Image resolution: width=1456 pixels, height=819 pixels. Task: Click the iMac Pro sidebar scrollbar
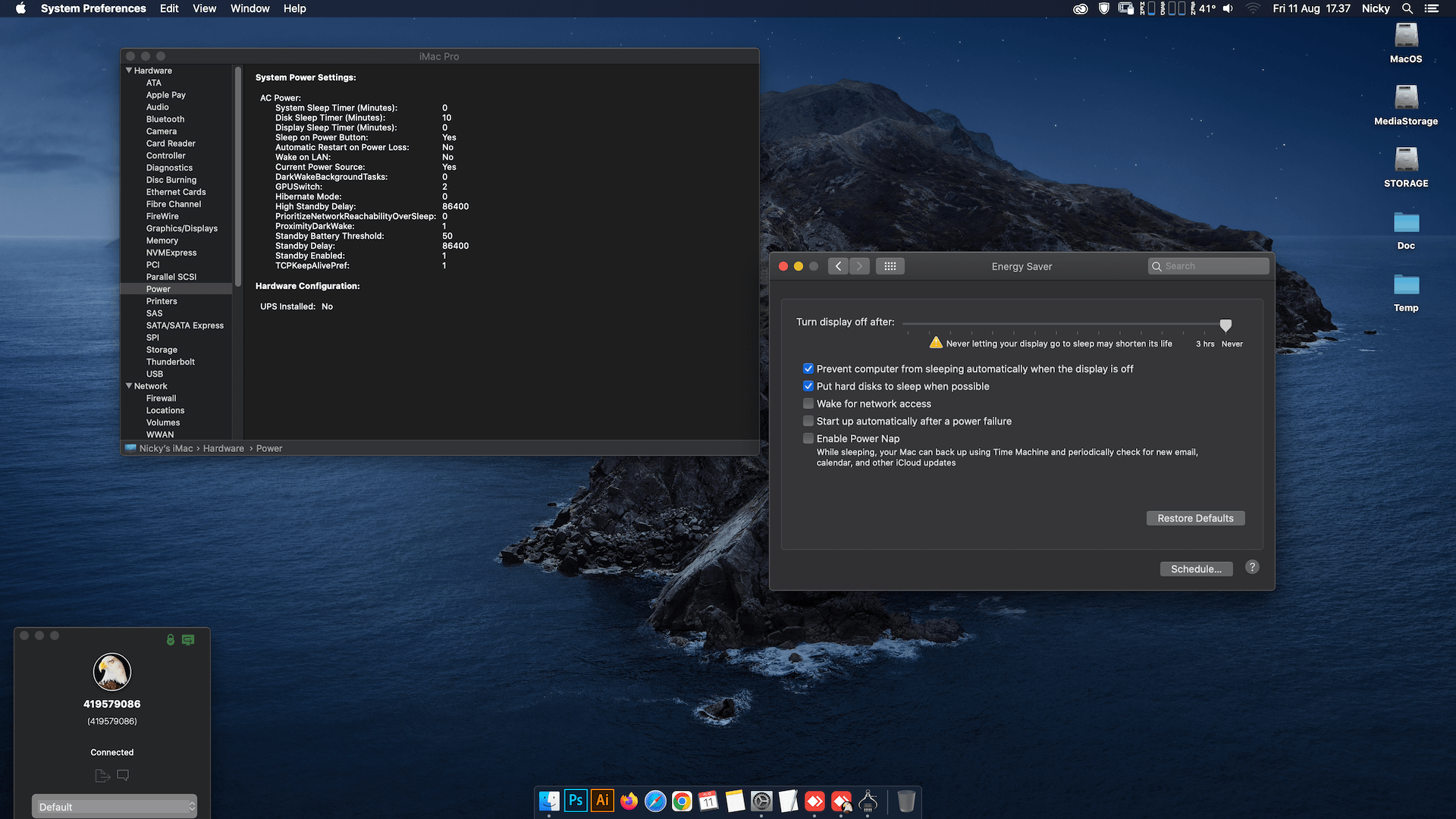coord(238,177)
